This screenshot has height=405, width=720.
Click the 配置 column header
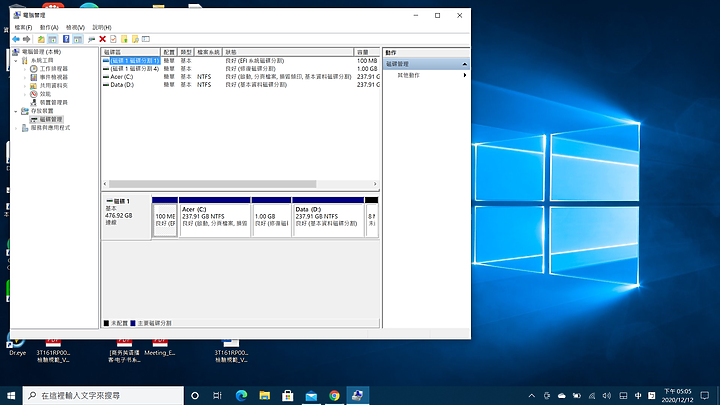coord(169,52)
